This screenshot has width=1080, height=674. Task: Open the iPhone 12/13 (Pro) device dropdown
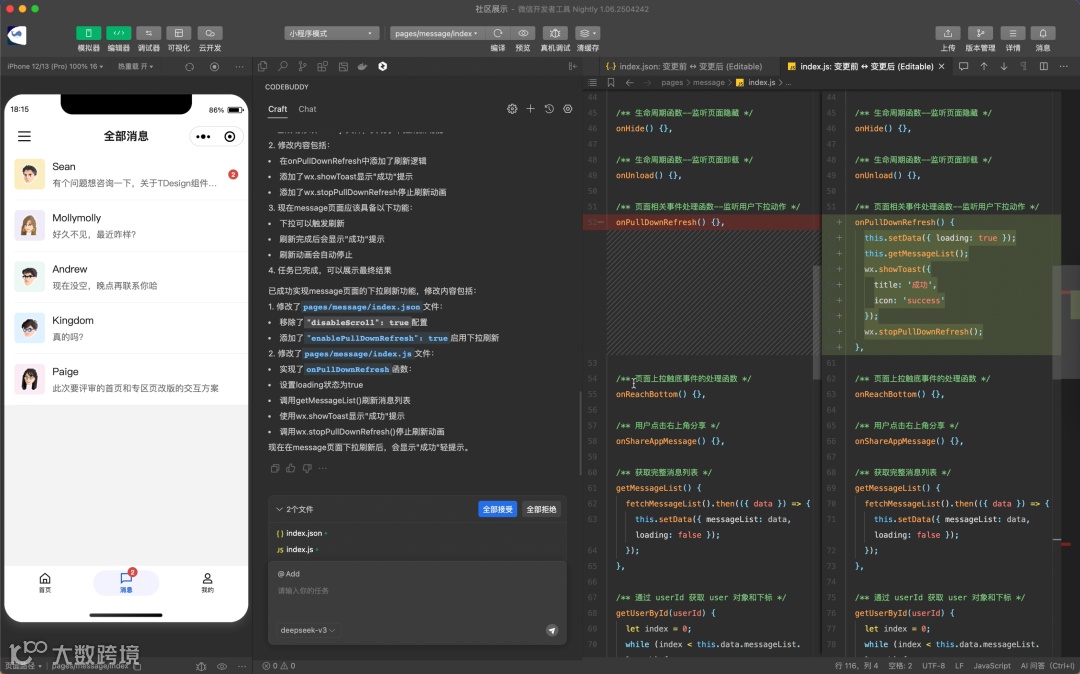pos(55,67)
